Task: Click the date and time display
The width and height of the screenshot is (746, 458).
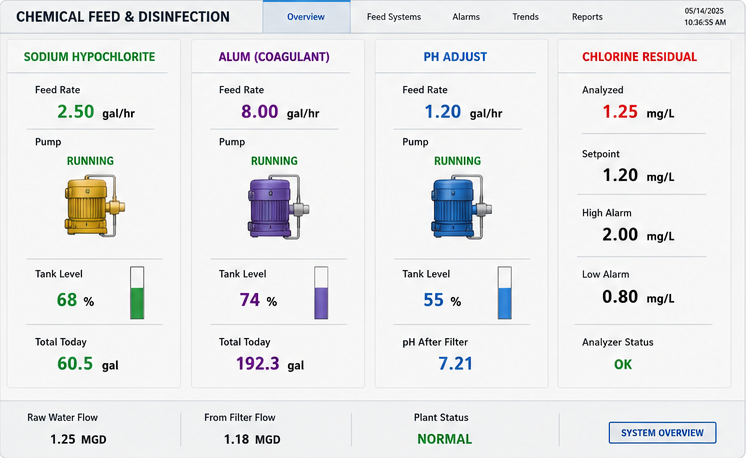Action: (x=705, y=17)
